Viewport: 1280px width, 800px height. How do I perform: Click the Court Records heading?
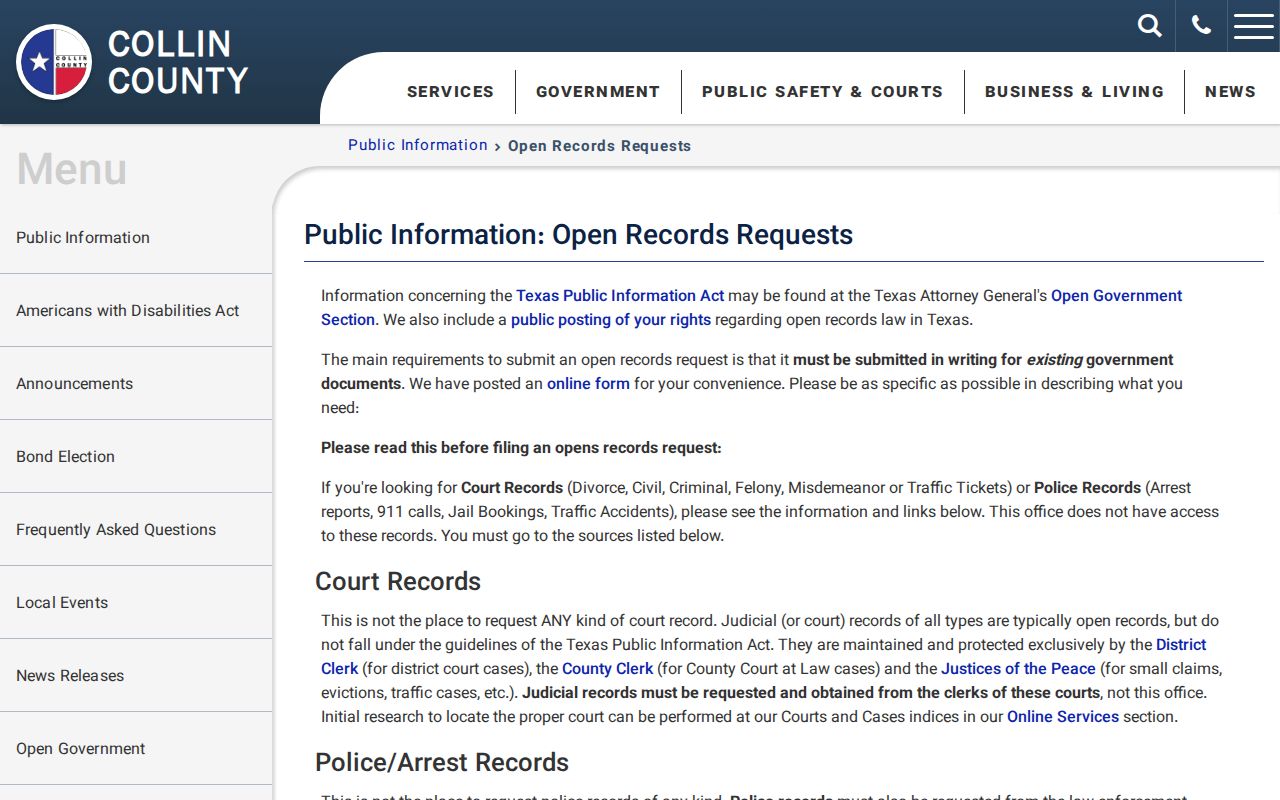[398, 581]
